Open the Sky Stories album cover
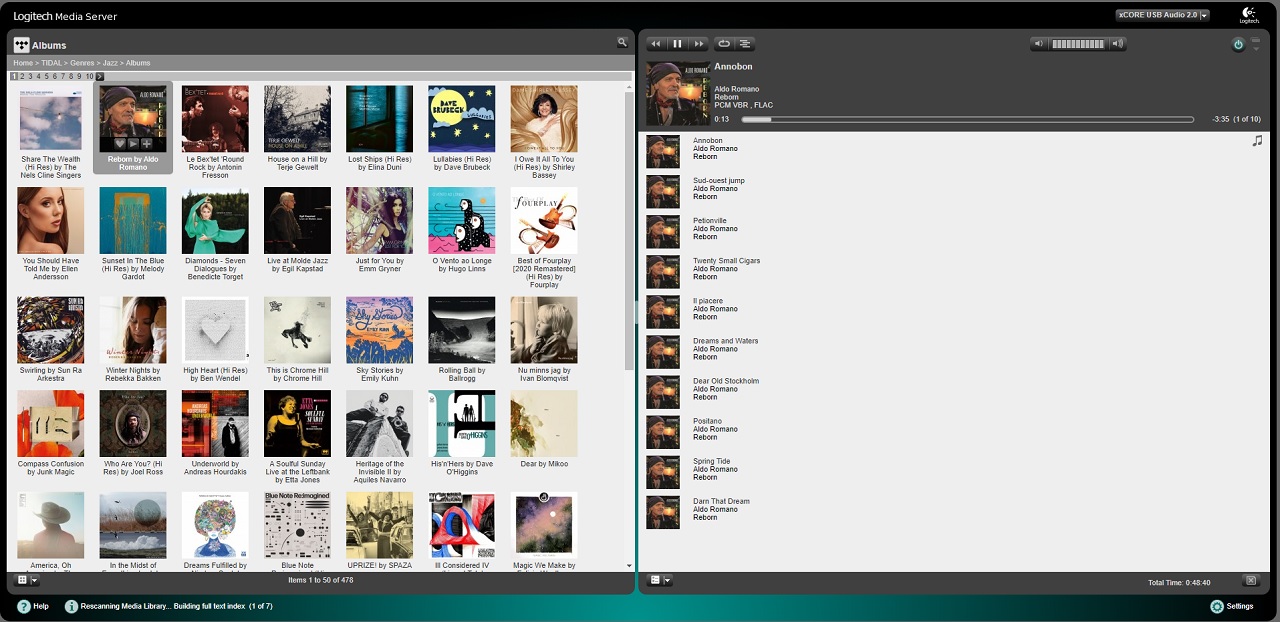Image resolution: width=1280 pixels, height=622 pixels. (x=379, y=330)
